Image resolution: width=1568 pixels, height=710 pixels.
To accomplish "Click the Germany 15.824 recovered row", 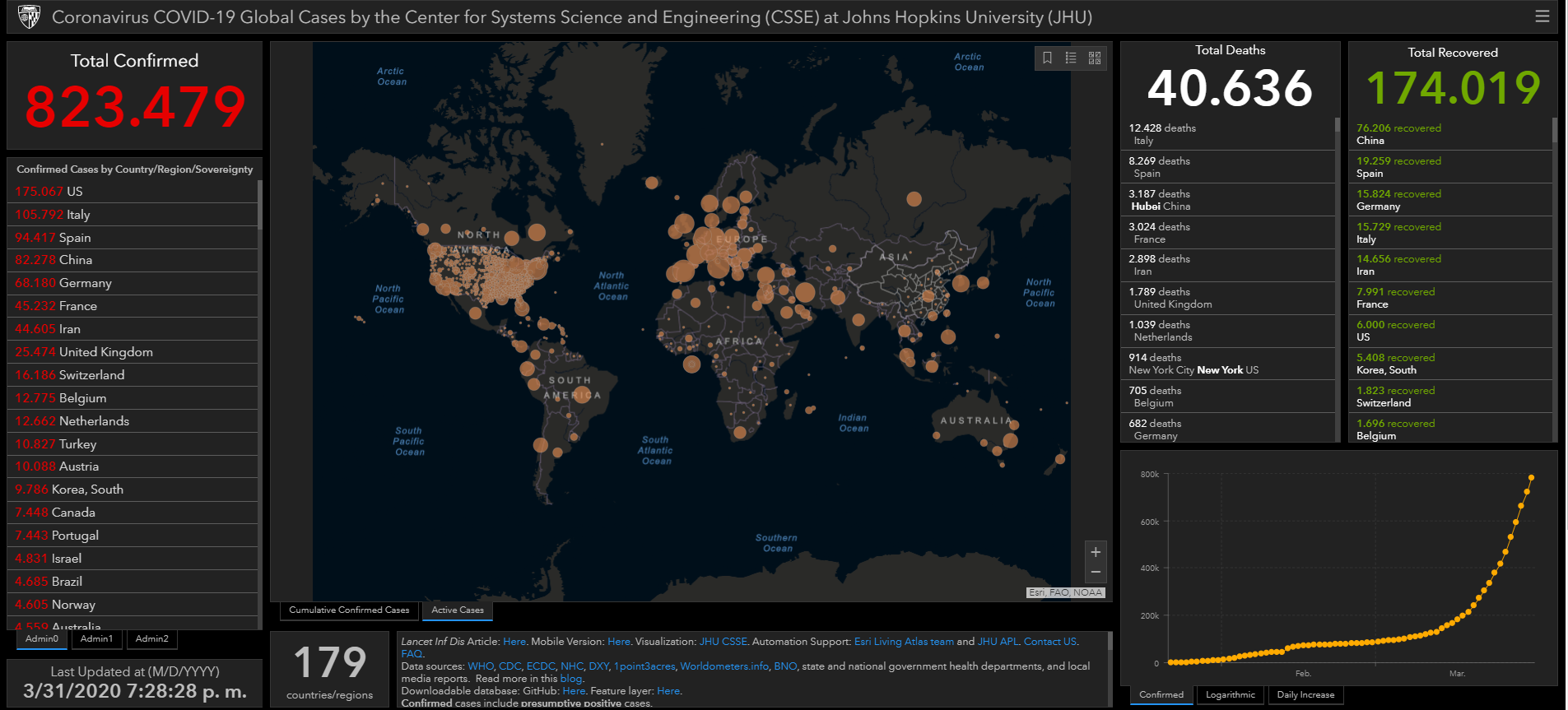I will click(1451, 200).
